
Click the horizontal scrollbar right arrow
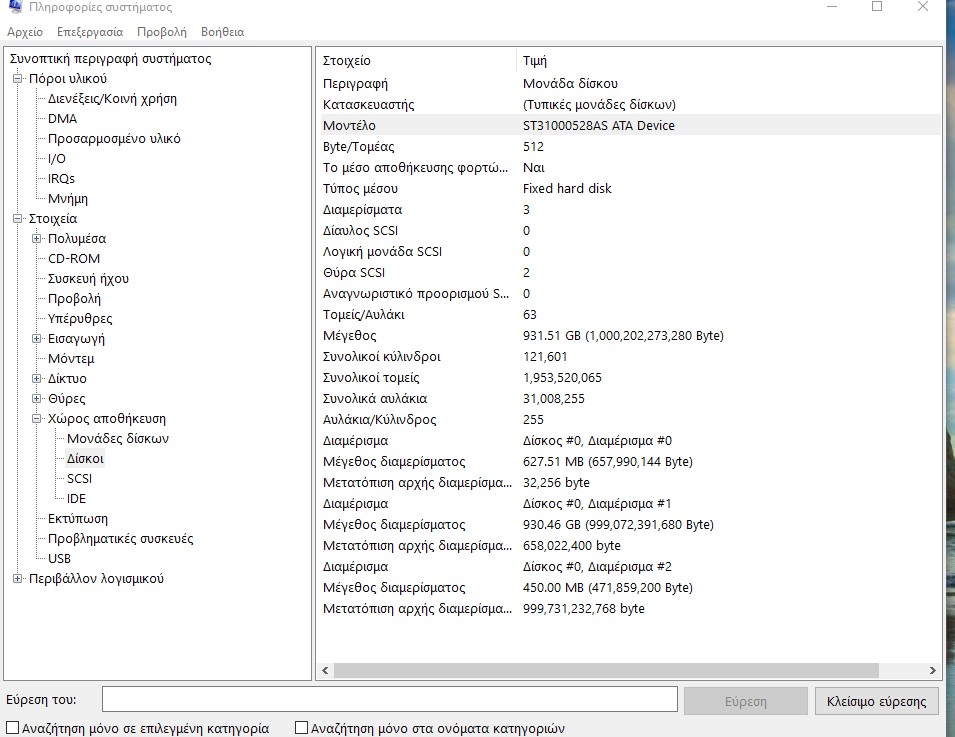tap(932, 671)
